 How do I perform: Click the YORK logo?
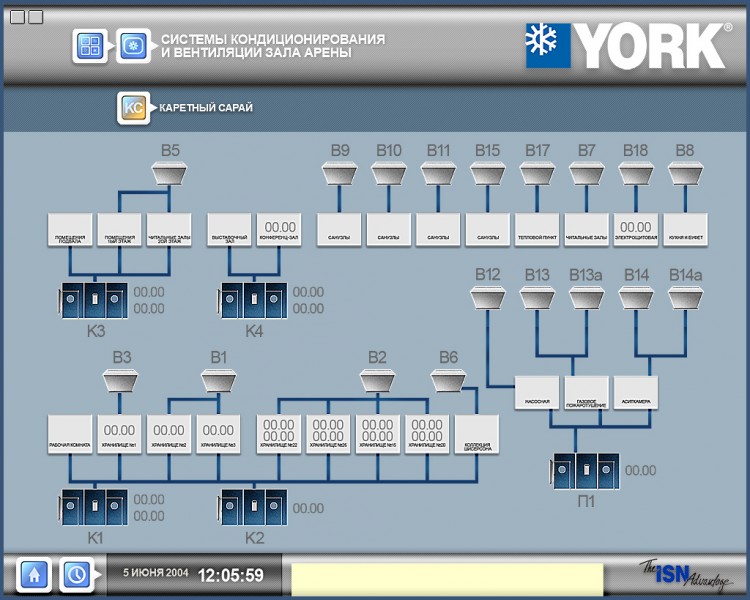[x=629, y=46]
